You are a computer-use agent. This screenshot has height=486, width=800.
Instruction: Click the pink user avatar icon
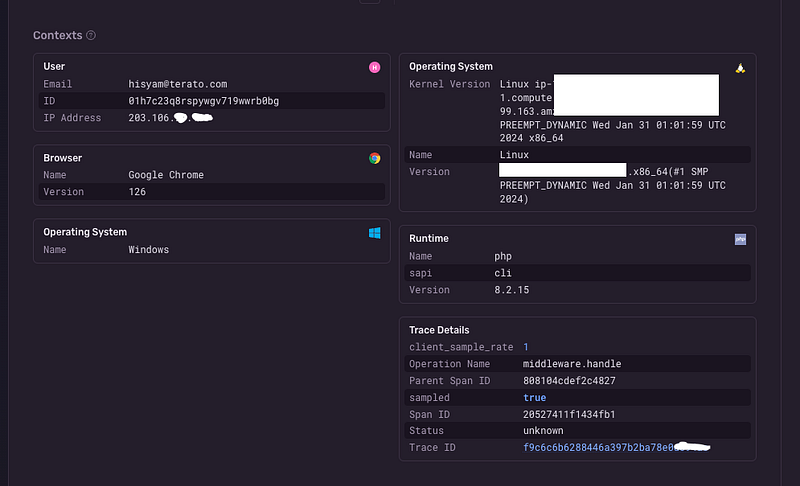tap(374, 67)
